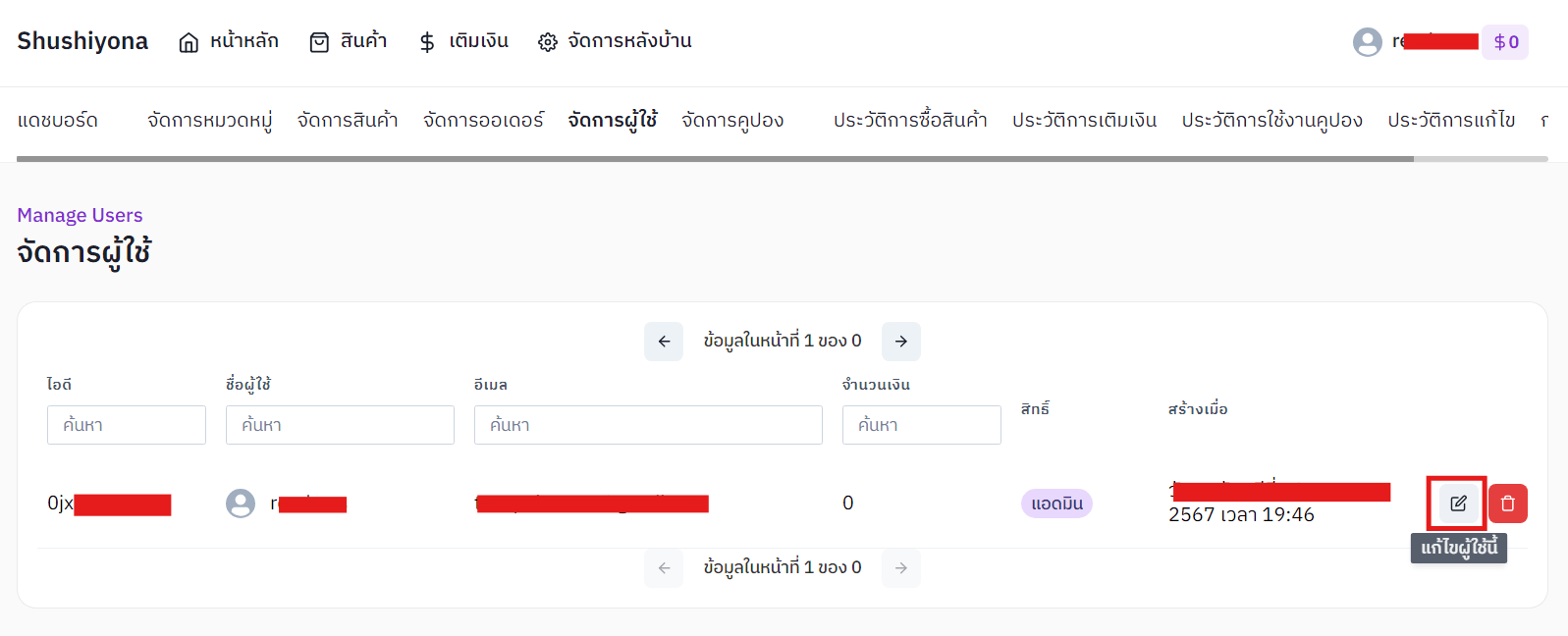Click the bottom next page arrow
This screenshot has width=1568, height=636.
[900, 568]
